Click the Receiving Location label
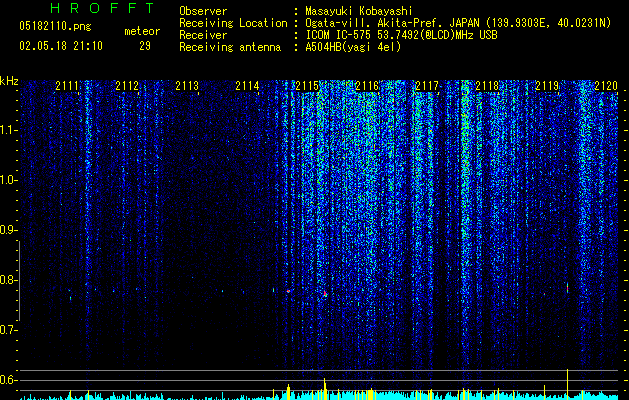629x400 pixels. tap(233, 23)
